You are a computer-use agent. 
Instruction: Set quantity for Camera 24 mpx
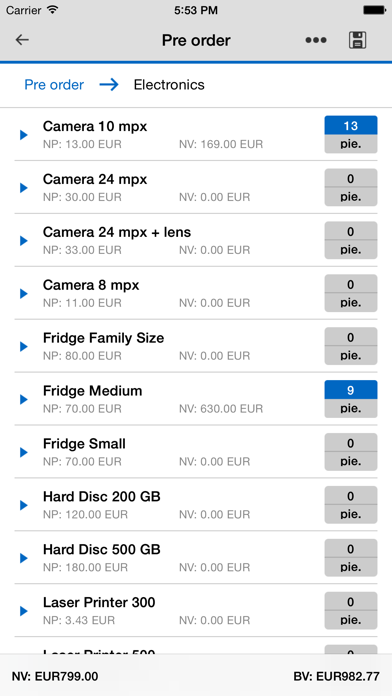351,178
